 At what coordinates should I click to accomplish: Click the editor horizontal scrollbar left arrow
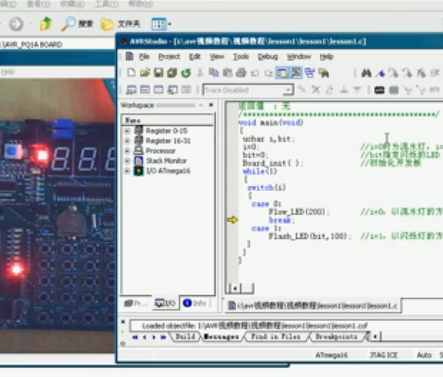point(235,288)
